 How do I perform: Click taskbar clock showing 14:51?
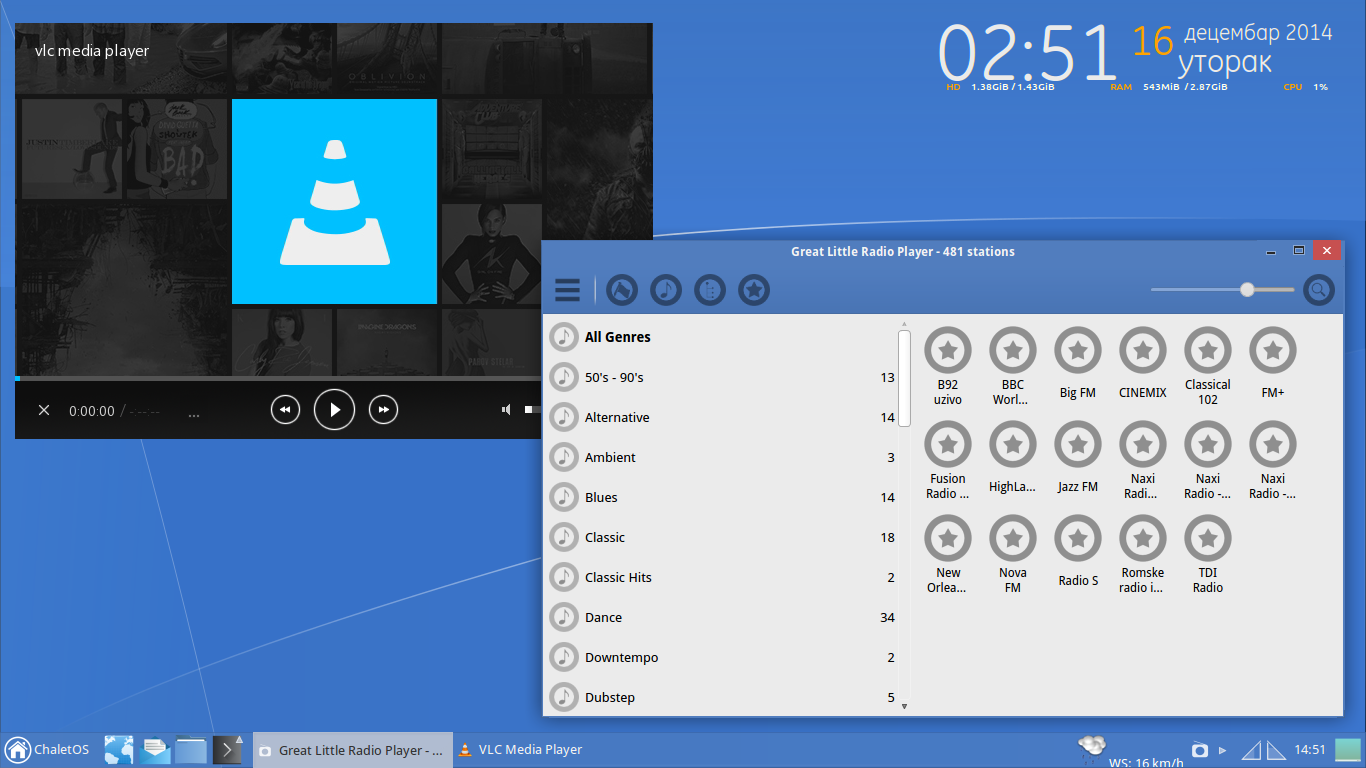point(1310,750)
